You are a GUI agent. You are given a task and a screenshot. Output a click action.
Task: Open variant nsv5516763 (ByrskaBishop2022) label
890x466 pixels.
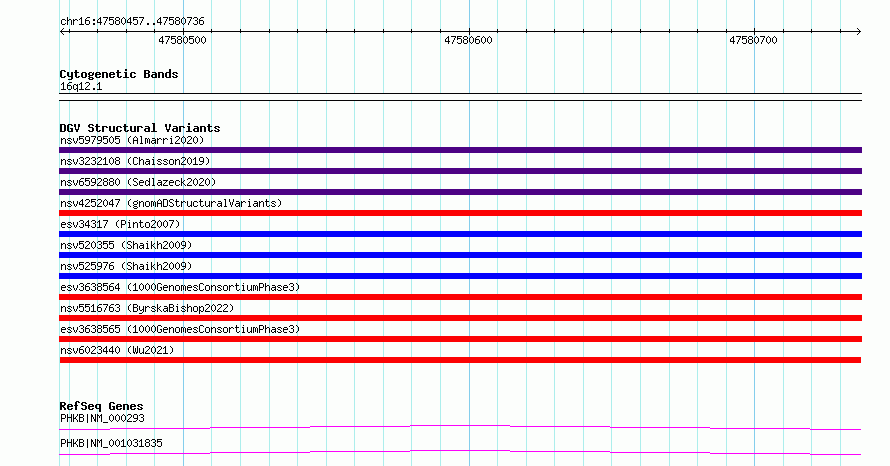(x=147, y=308)
